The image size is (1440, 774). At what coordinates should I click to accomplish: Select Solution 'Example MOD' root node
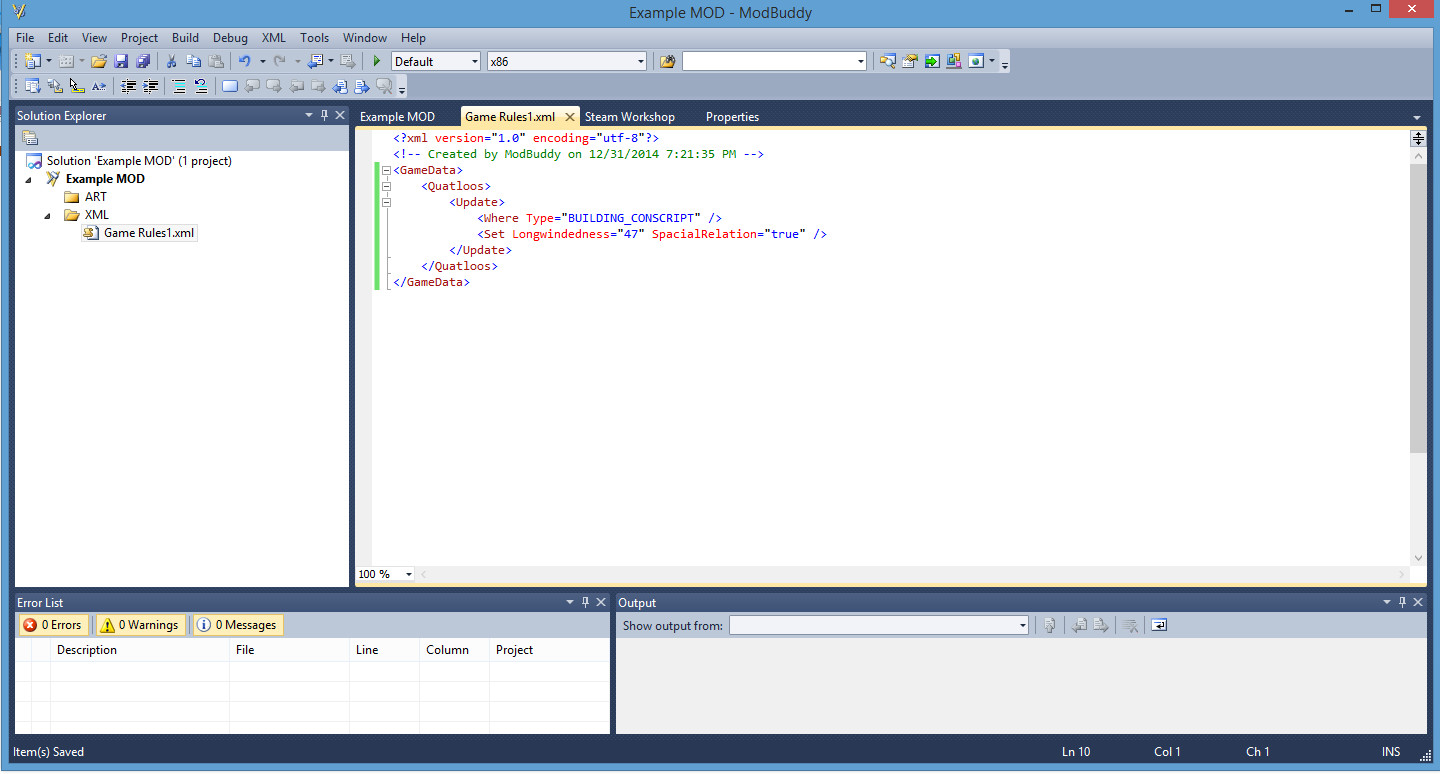[x=139, y=161]
